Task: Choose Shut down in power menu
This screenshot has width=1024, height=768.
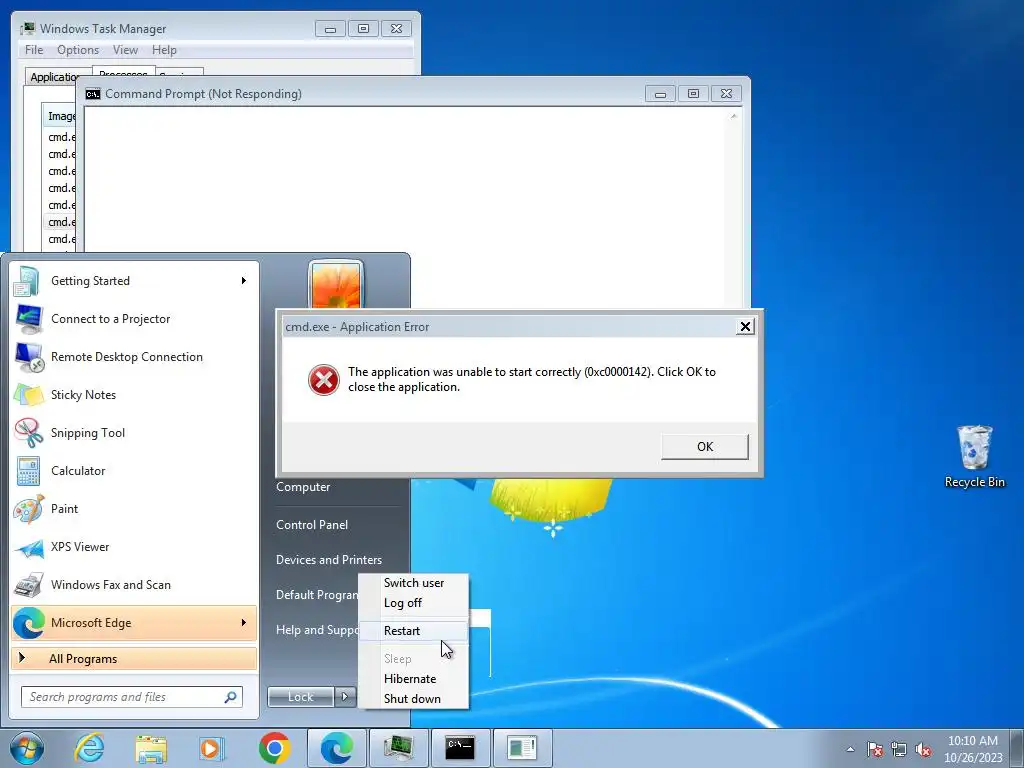Action: coord(413,699)
